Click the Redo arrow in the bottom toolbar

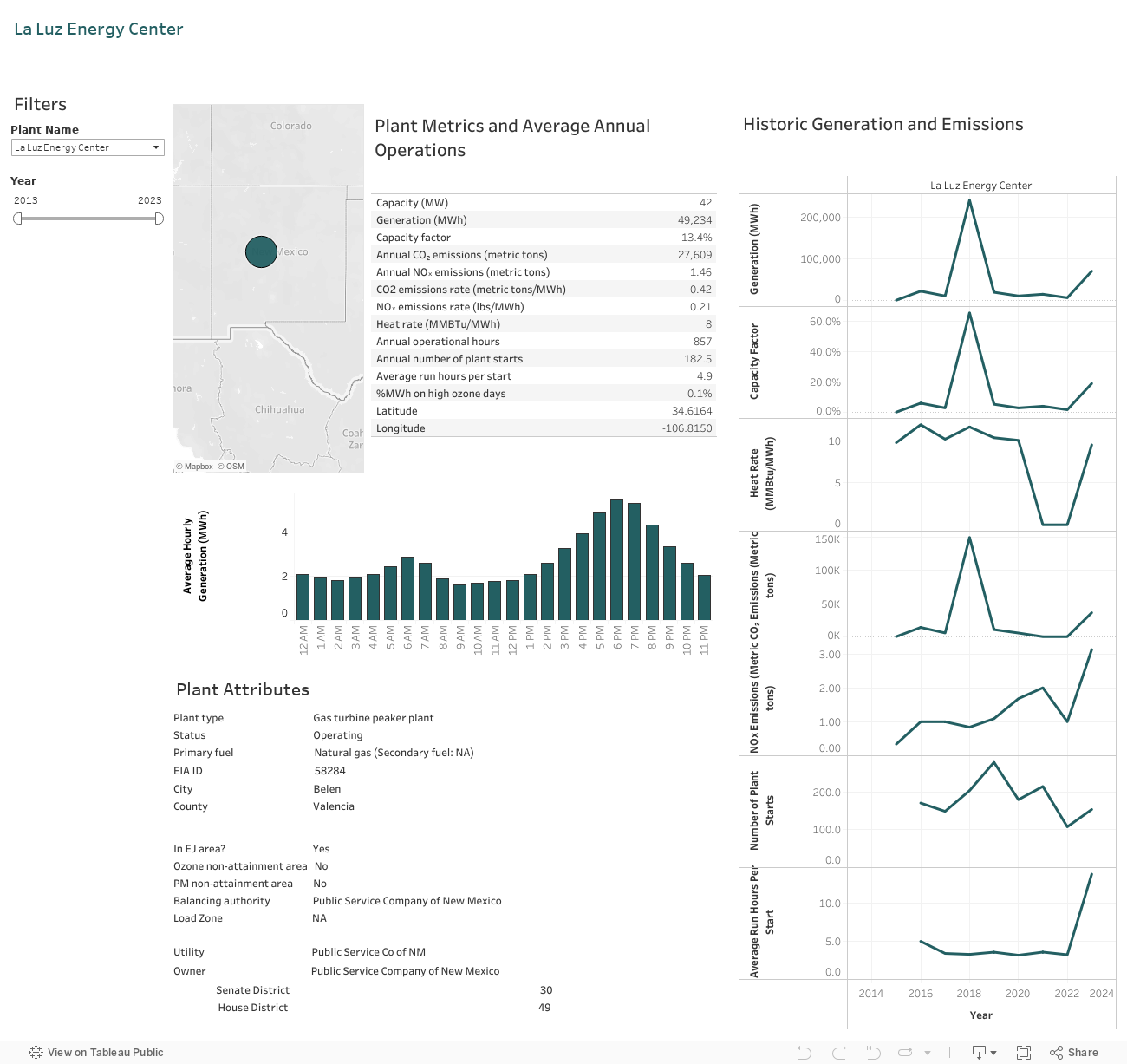click(x=839, y=1053)
